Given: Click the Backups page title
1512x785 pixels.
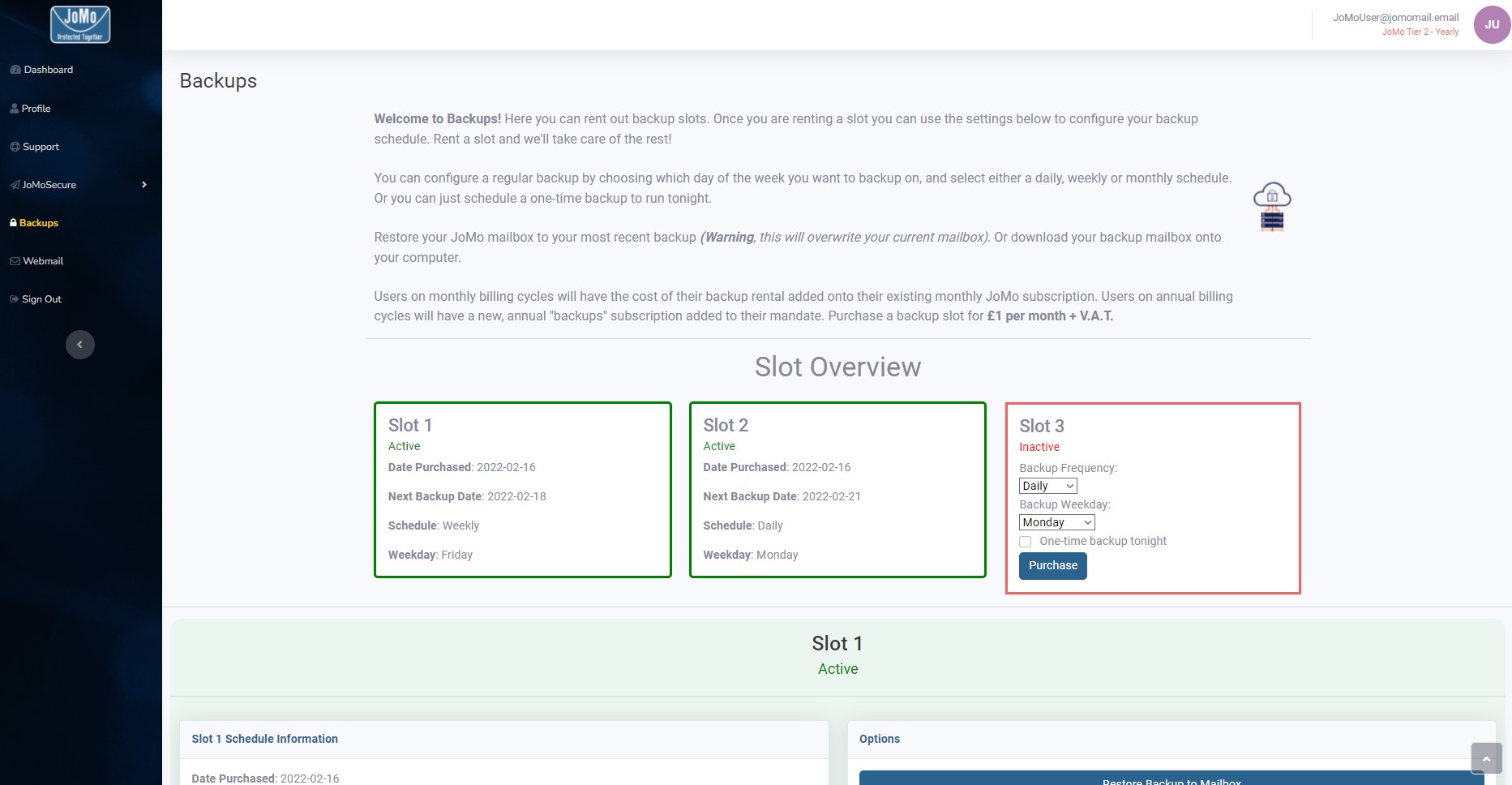Looking at the screenshot, I should click(218, 80).
